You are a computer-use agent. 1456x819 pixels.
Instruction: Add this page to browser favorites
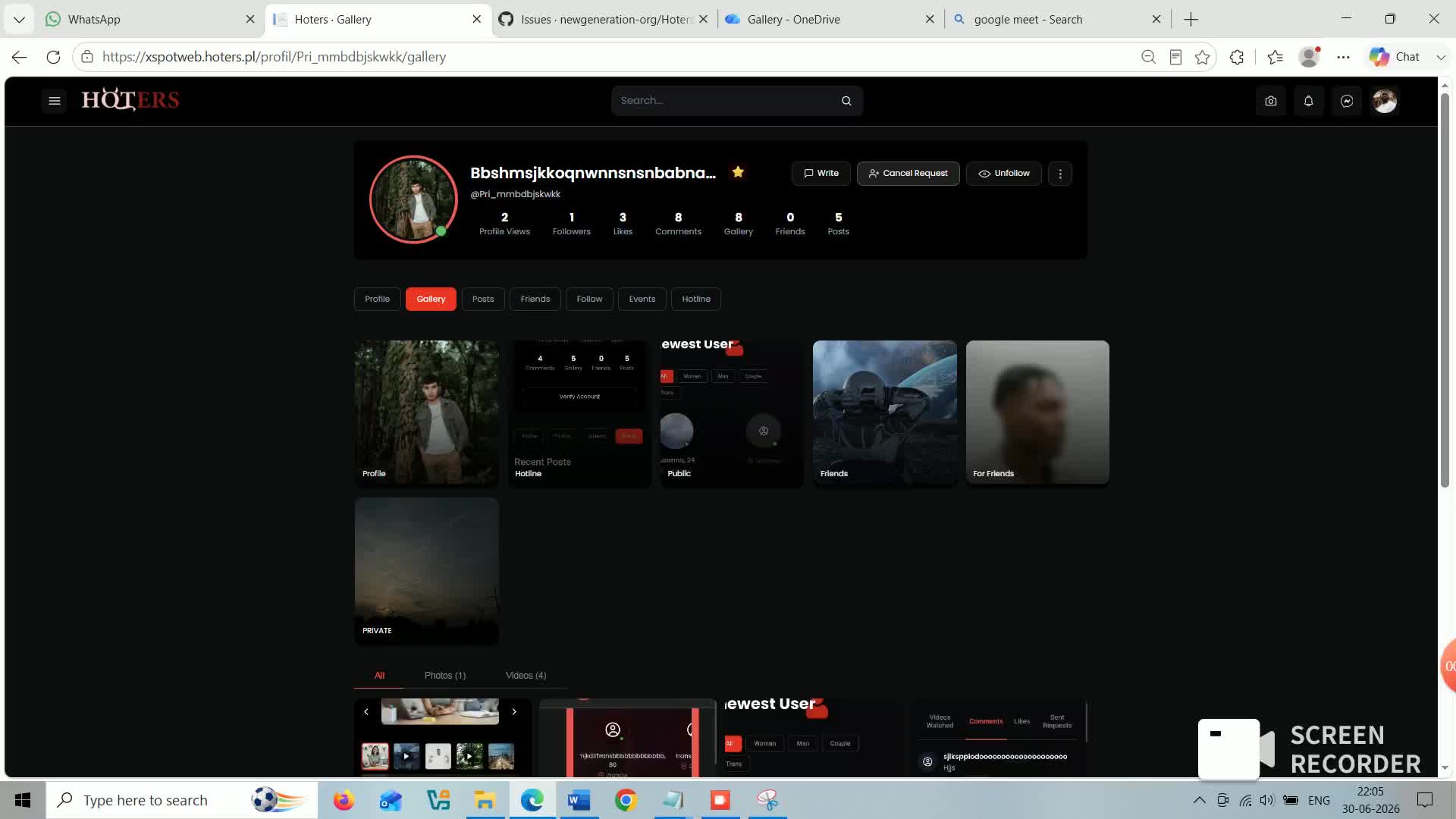point(1203,57)
